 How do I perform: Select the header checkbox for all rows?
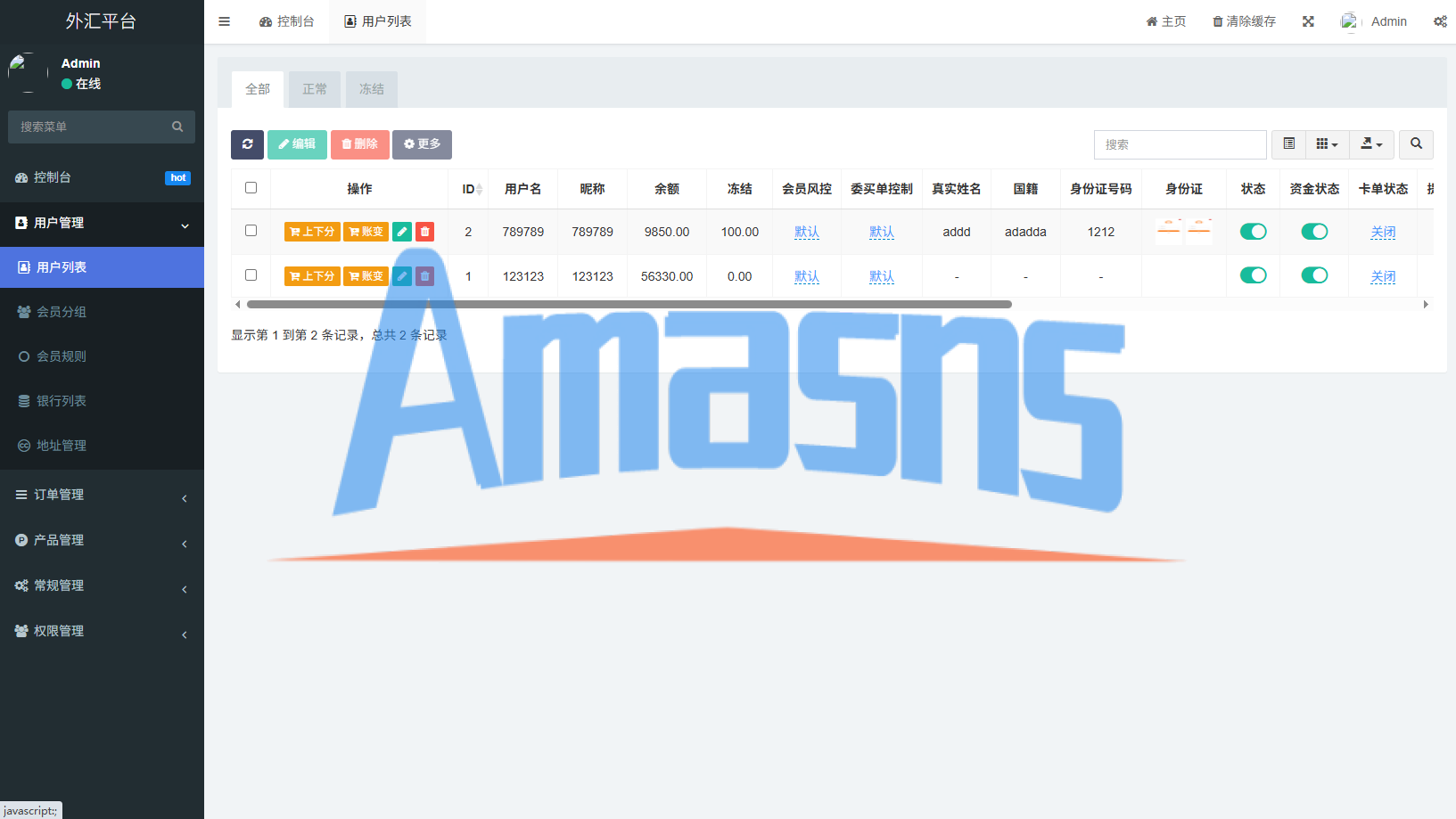[x=251, y=188]
